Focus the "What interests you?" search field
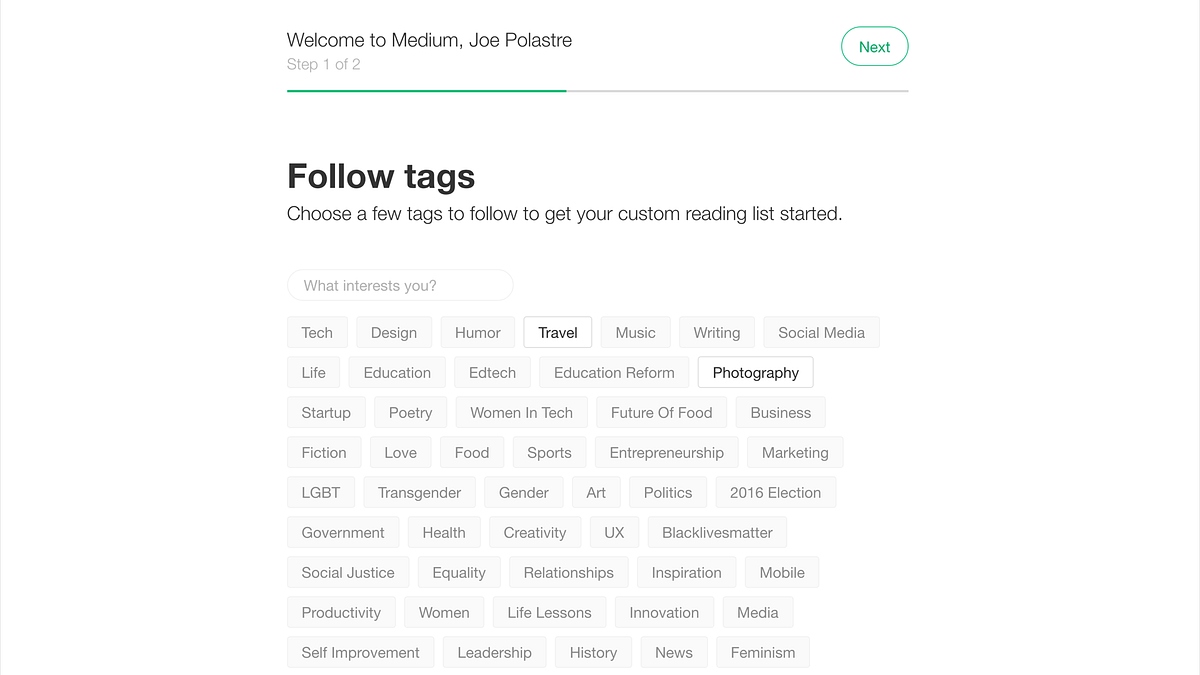Image resolution: width=1200 pixels, height=675 pixels. point(400,285)
